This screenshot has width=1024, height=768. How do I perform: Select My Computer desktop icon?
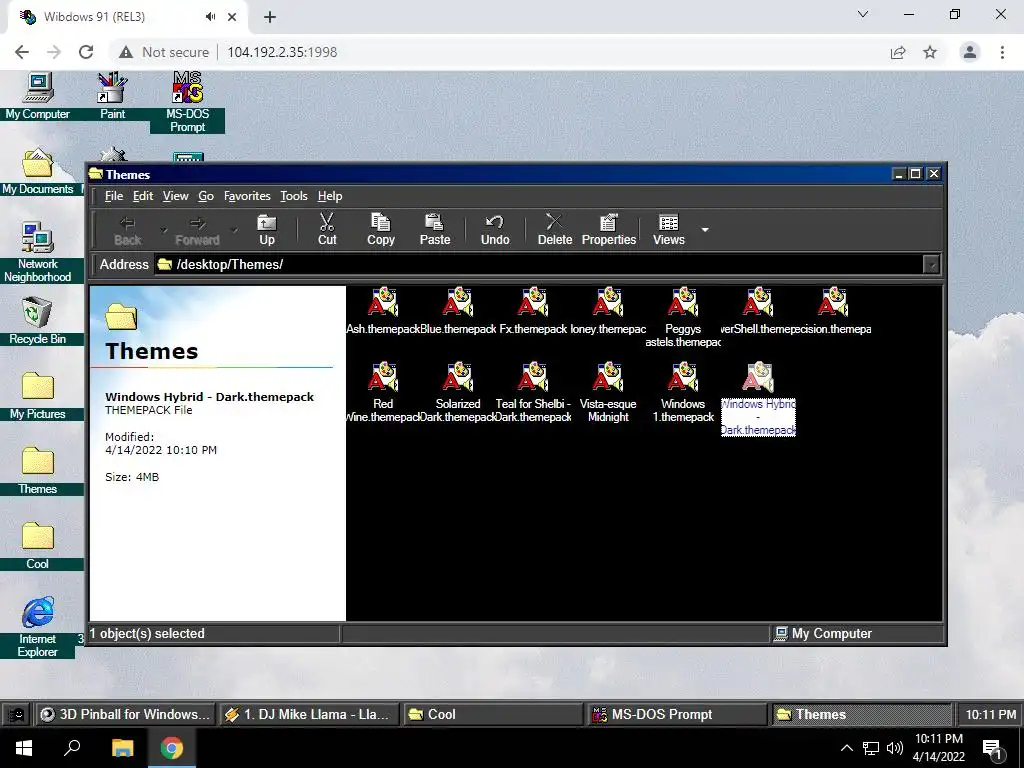pyautogui.click(x=38, y=97)
